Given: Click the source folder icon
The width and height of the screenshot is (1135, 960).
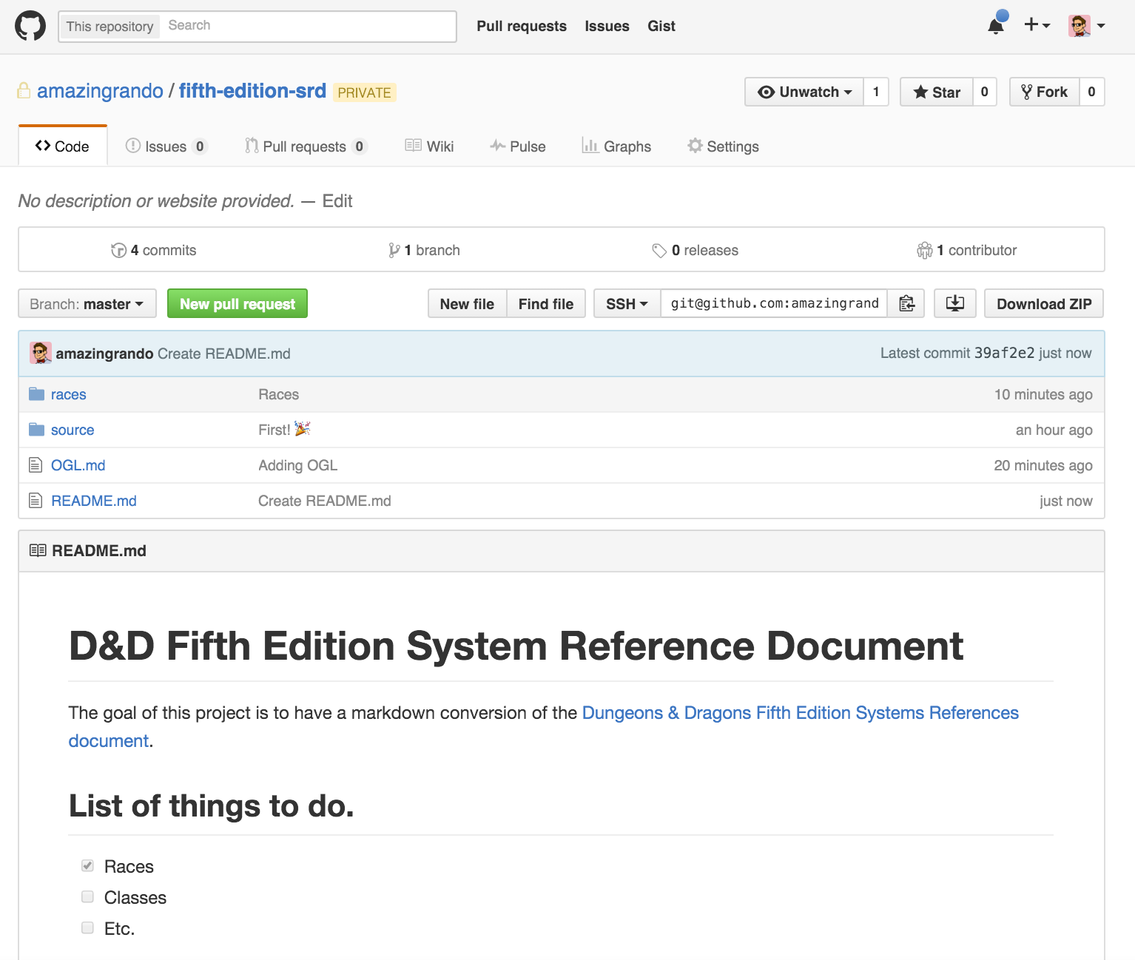Looking at the screenshot, I should point(36,430).
